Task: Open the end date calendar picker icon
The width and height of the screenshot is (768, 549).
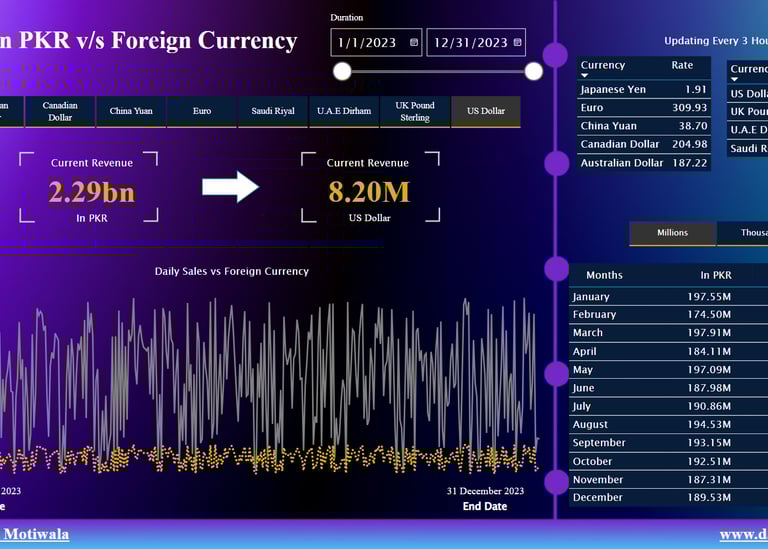Action: 517,43
